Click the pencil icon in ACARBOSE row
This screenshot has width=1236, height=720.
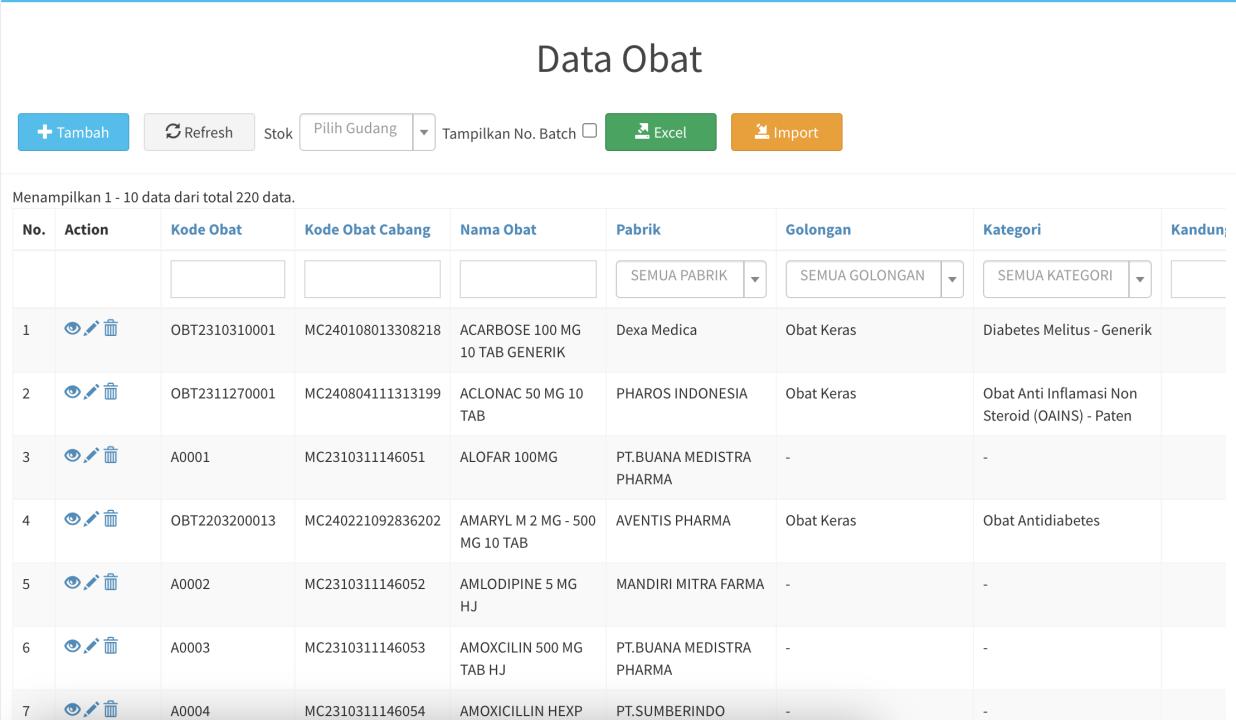(x=91, y=328)
